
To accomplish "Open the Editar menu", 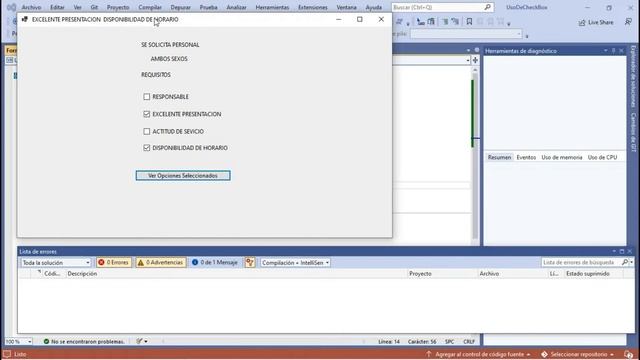I will click(57, 7).
